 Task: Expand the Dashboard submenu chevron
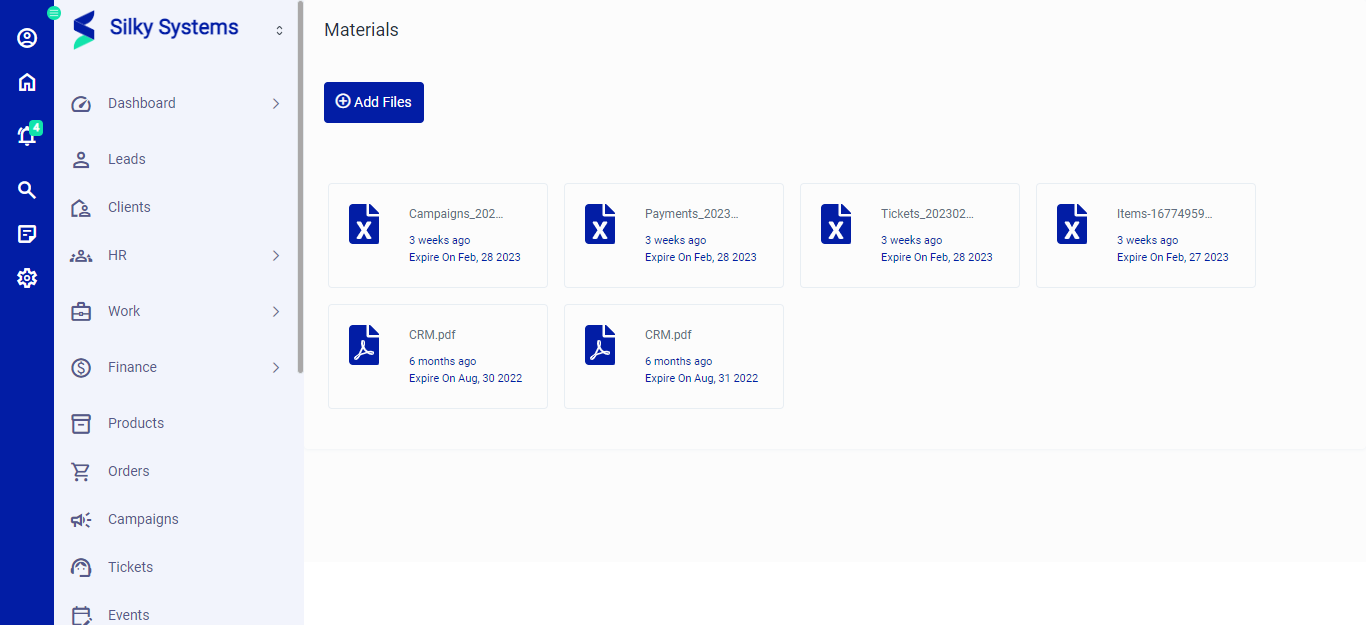[x=276, y=104]
